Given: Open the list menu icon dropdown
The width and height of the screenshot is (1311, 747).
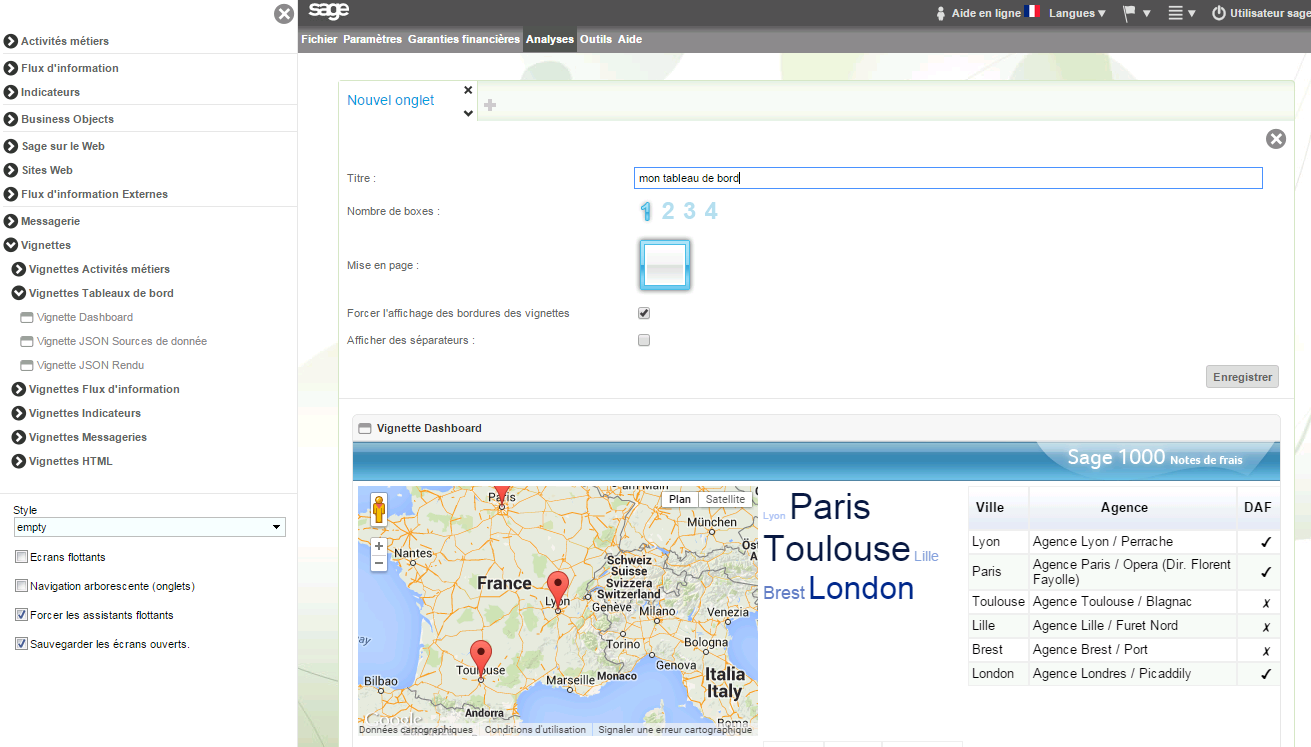Looking at the screenshot, I should point(1182,13).
